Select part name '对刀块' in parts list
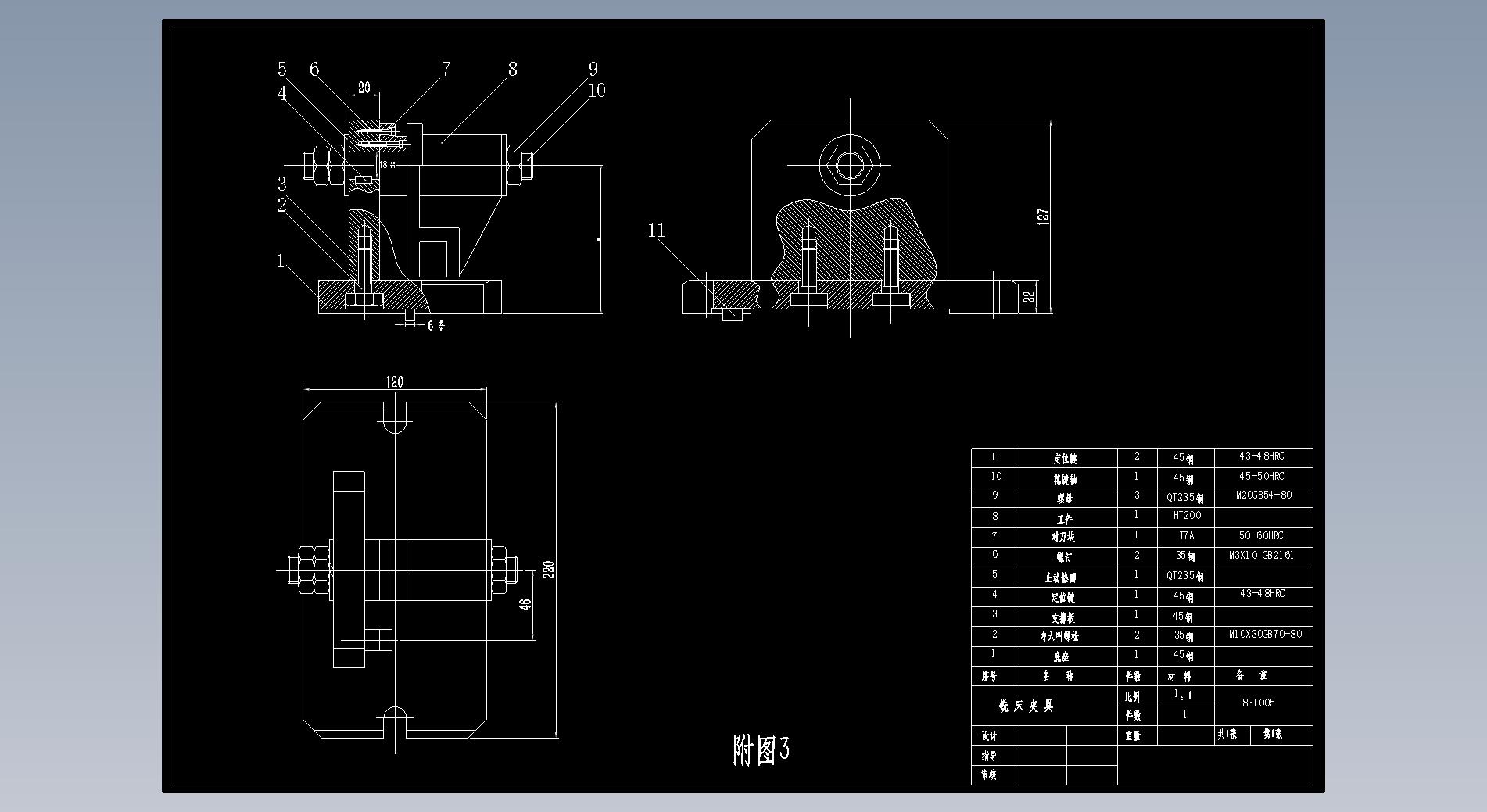The image size is (1487, 812). point(1062,537)
